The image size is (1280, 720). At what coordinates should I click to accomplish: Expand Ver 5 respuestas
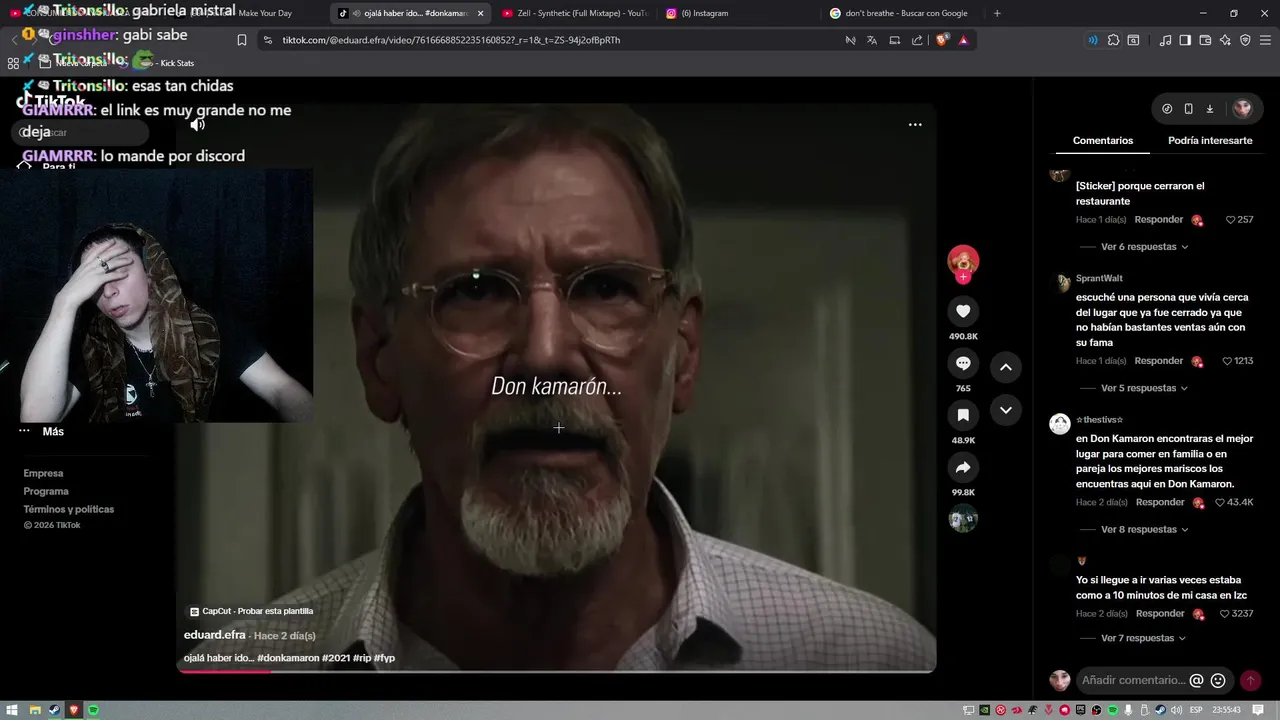[x=1144, y=388]
